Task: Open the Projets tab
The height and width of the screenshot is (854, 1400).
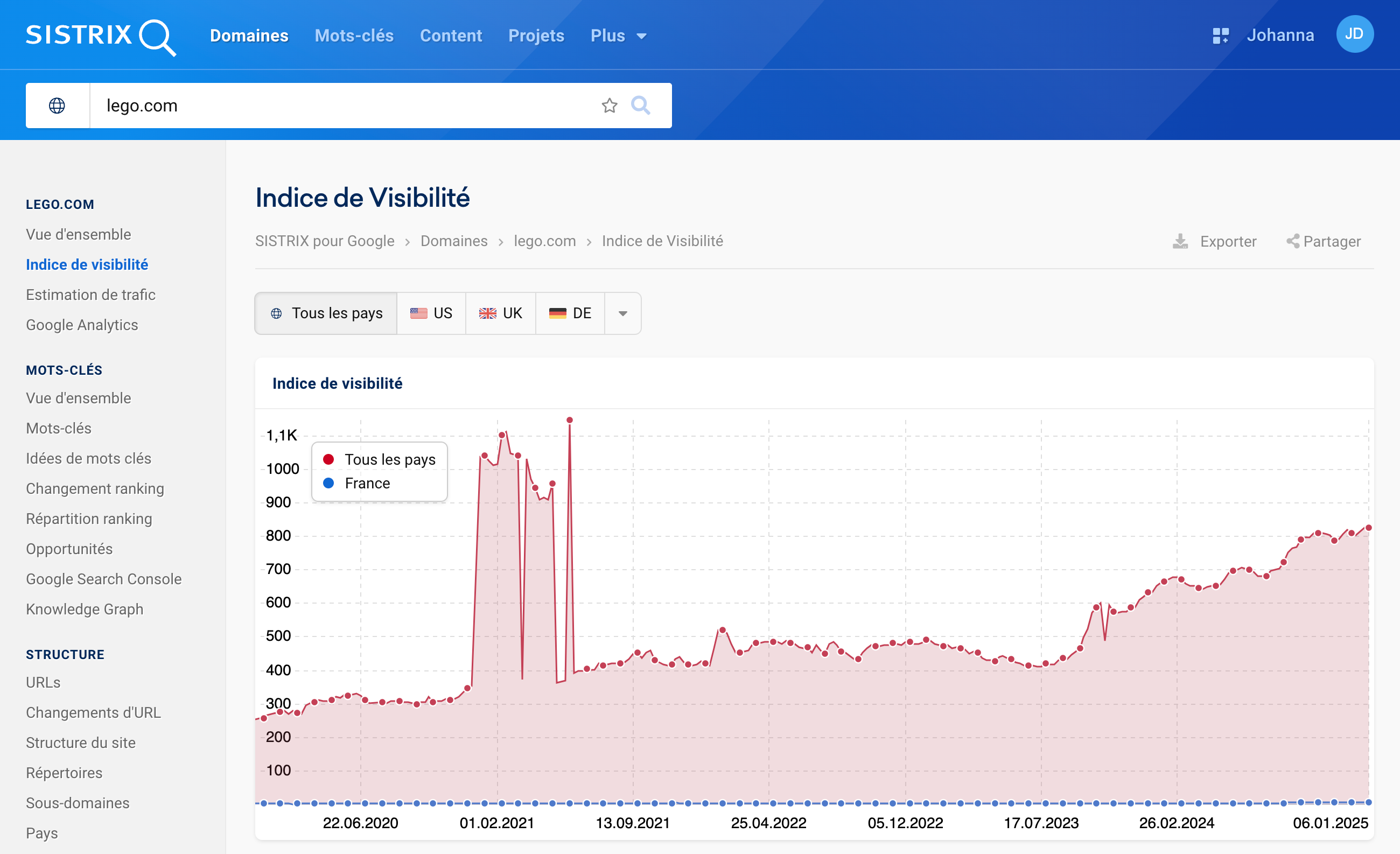Action: pyautogui.click(x=536, y=36)
